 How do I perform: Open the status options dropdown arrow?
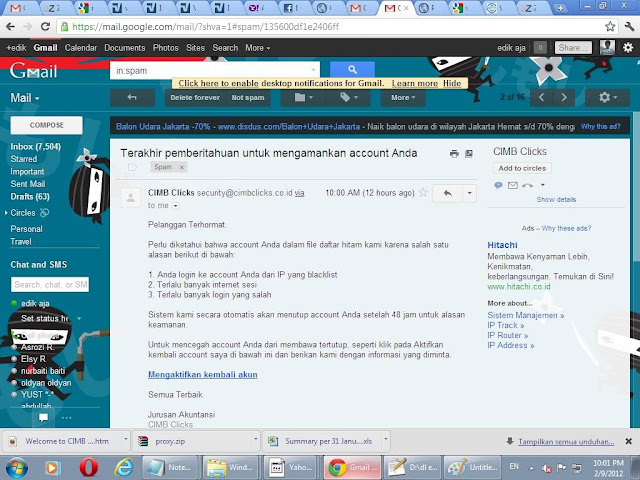tap(79, 318)
